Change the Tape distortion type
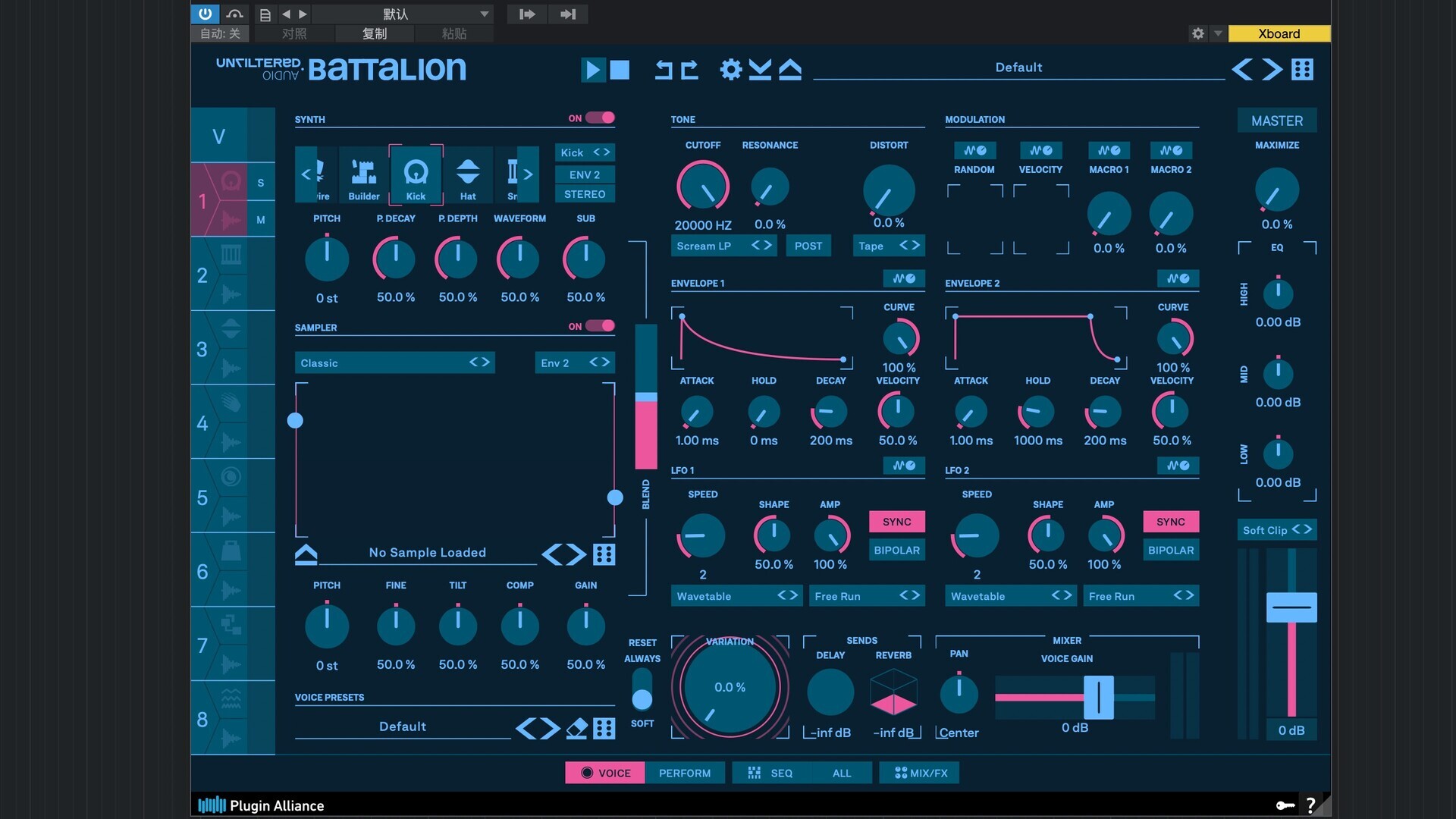The width and height of the screenshot is (1456, 819). [x=889, y=246]
